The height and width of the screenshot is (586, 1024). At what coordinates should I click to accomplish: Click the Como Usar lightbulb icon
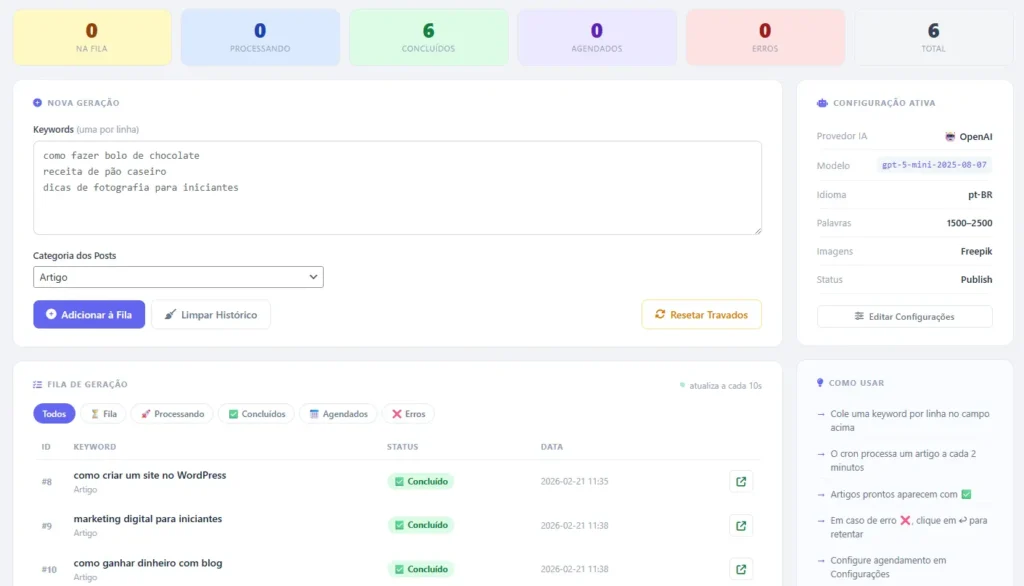pos(820,383)
